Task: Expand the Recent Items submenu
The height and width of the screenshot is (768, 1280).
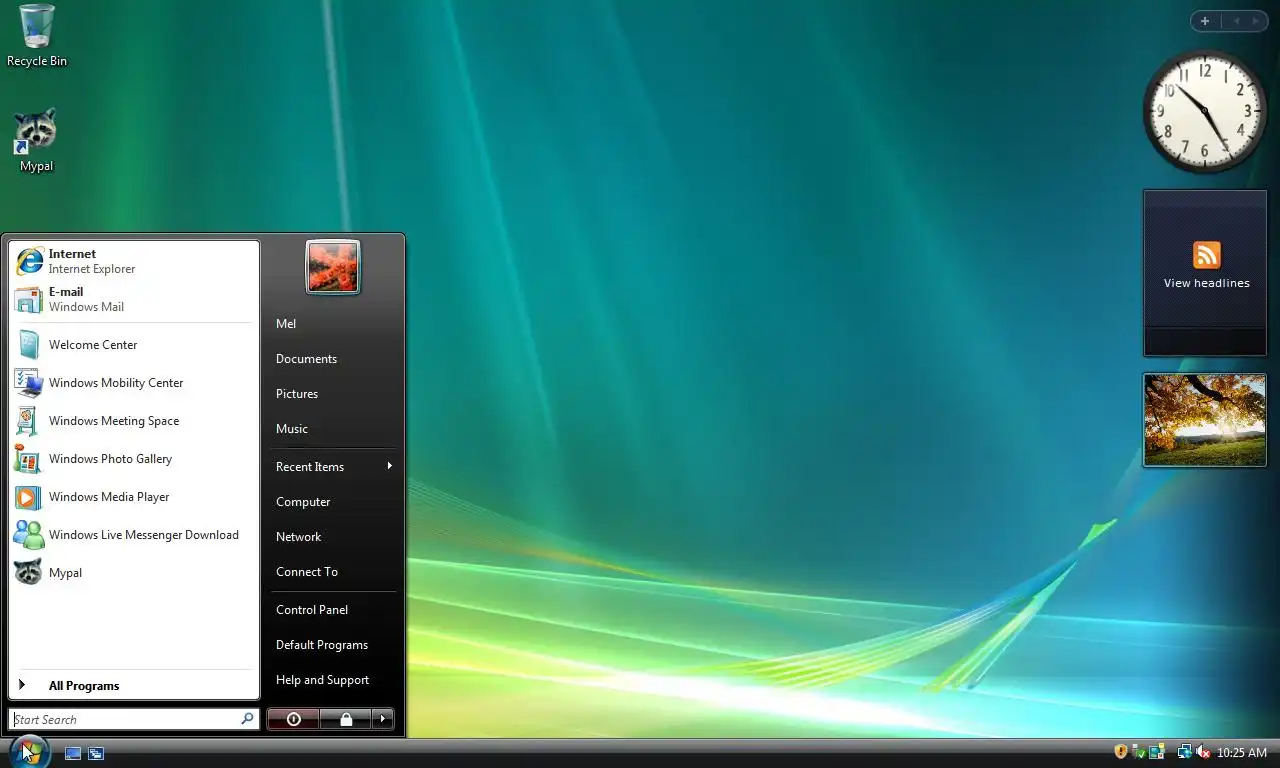Action: (333, 467)
